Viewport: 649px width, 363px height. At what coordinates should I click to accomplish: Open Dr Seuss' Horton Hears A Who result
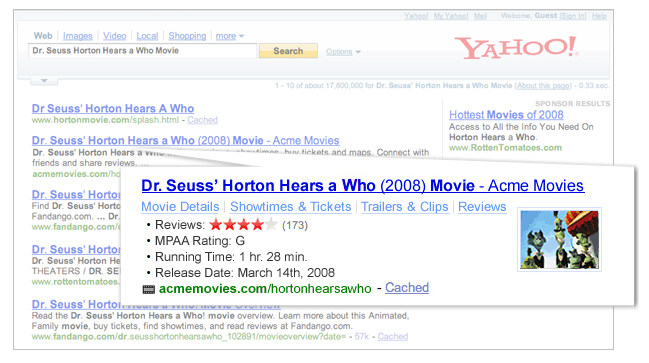[x=113, y=108]
